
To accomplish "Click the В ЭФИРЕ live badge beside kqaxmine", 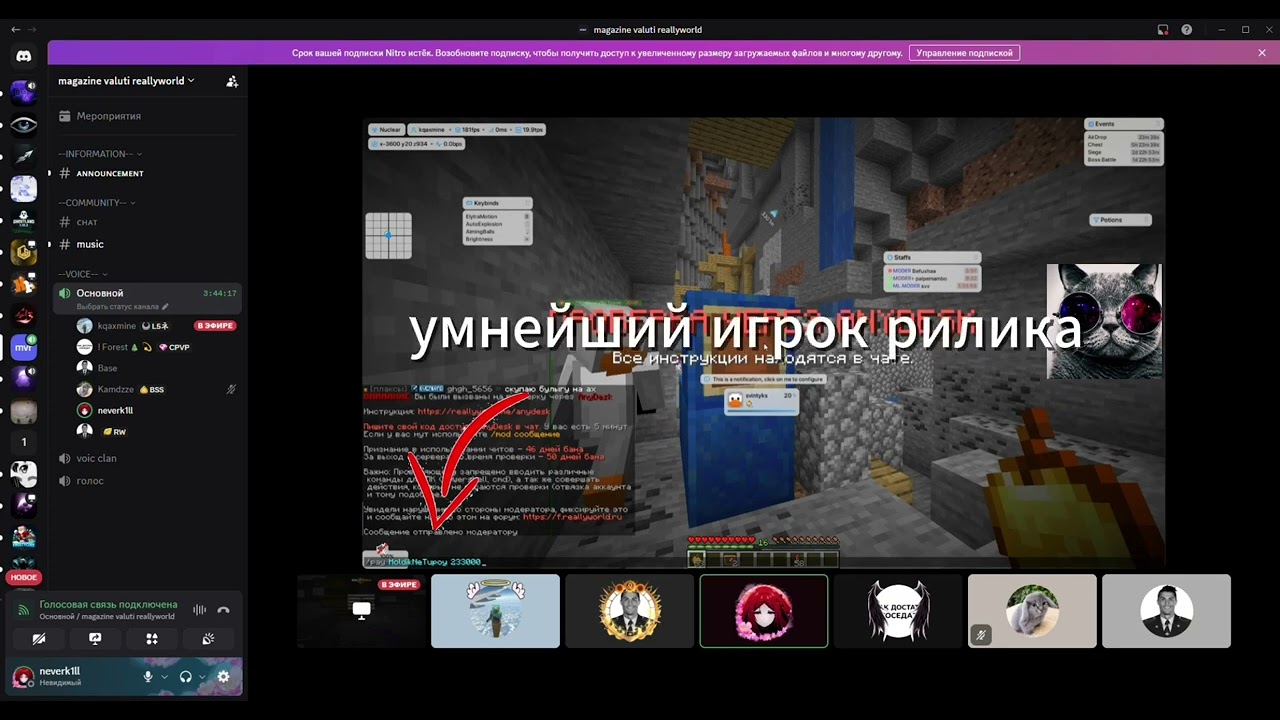I will (x=215, y=326).
